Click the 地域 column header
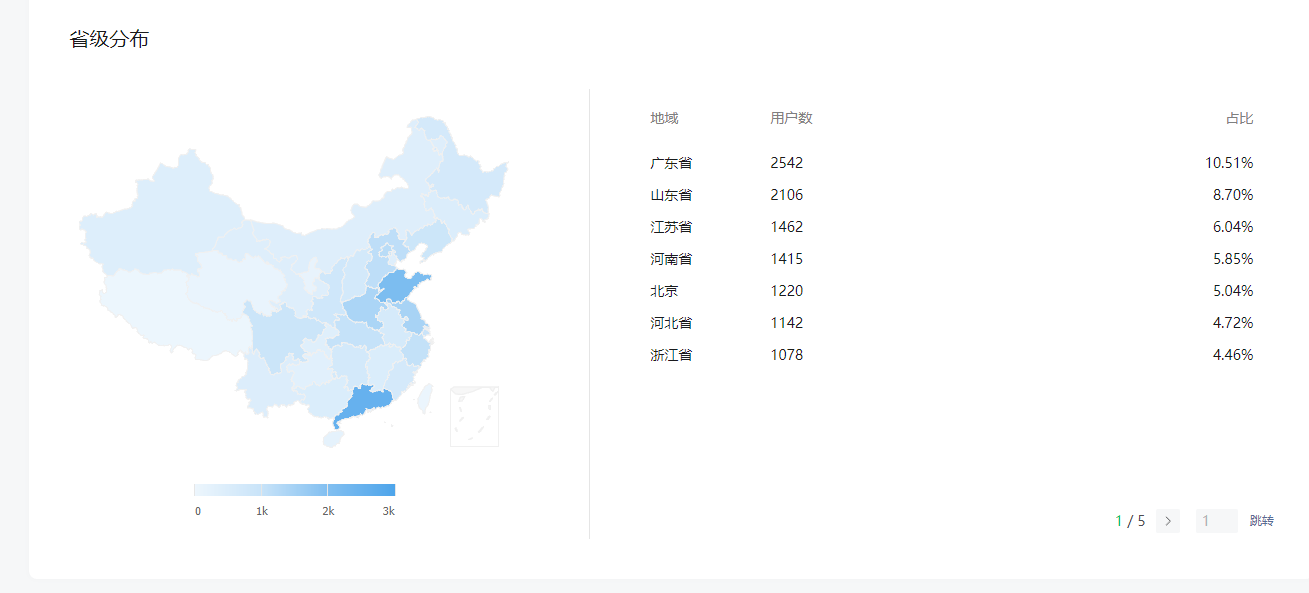 [x=664, y=118]
